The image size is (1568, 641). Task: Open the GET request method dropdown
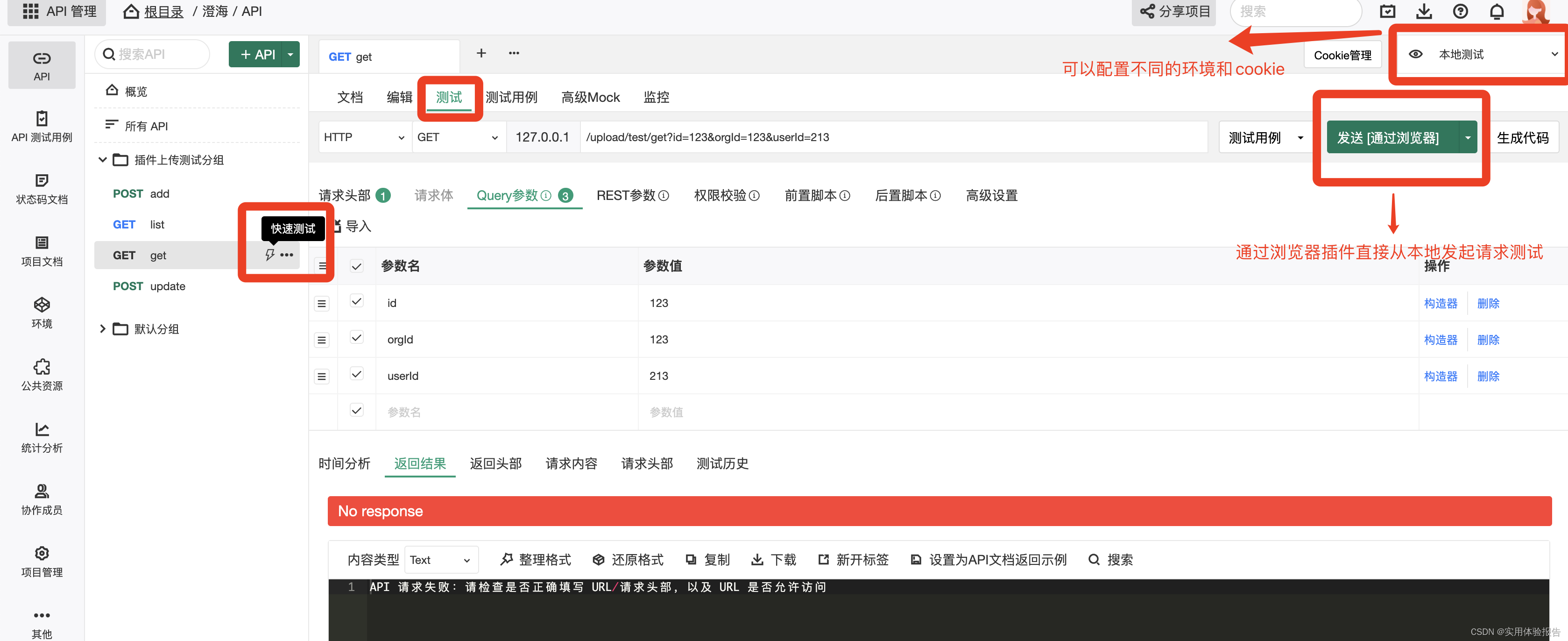(458, 137)
